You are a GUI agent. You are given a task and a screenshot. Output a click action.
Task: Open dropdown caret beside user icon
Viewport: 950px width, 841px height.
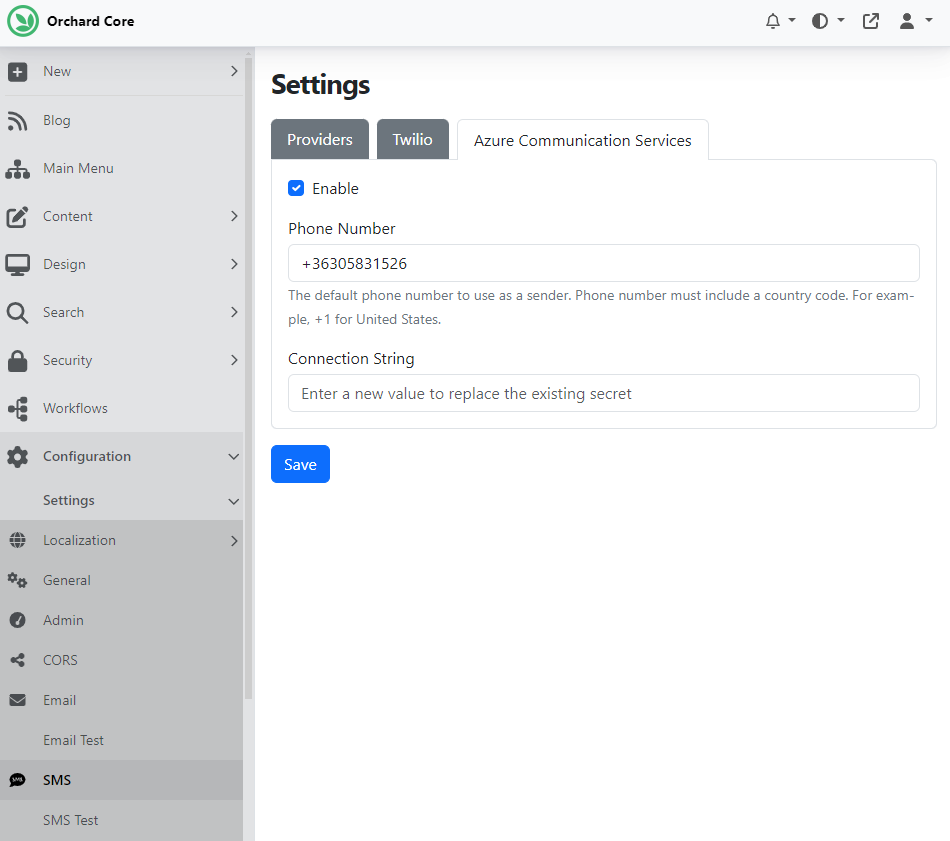point(929,20)
